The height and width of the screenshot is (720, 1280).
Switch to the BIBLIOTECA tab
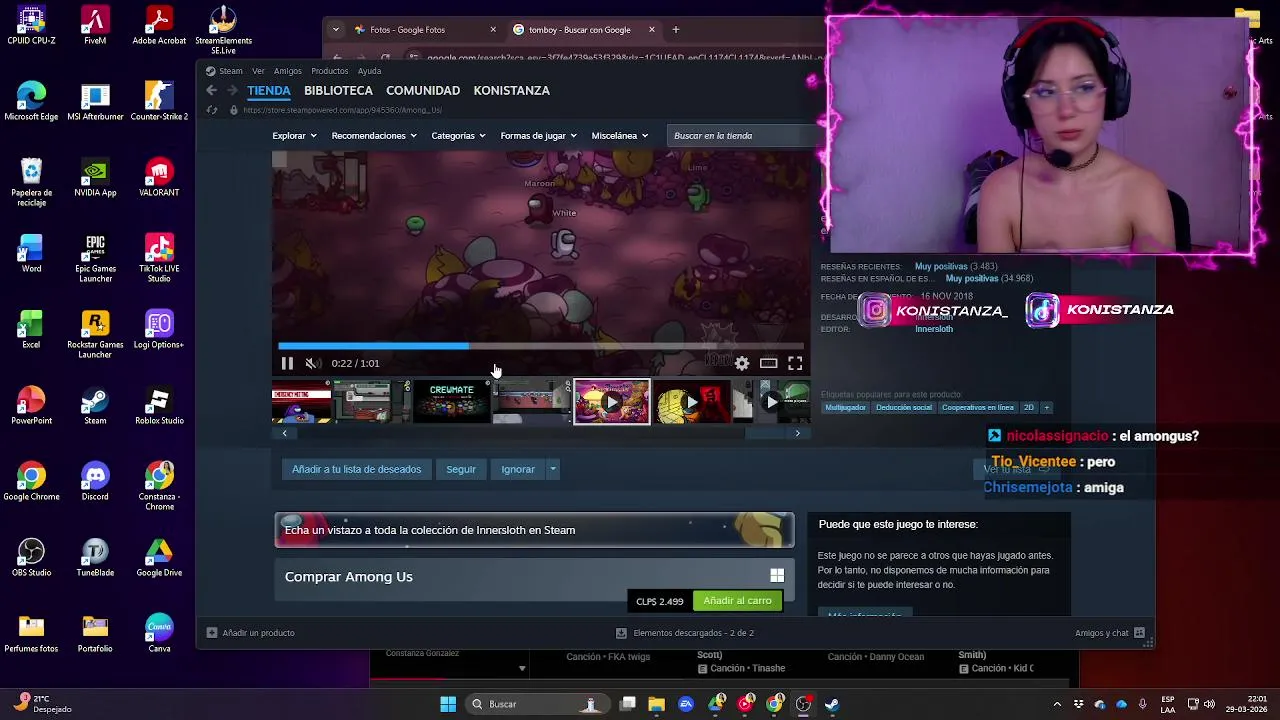(338, 90)
